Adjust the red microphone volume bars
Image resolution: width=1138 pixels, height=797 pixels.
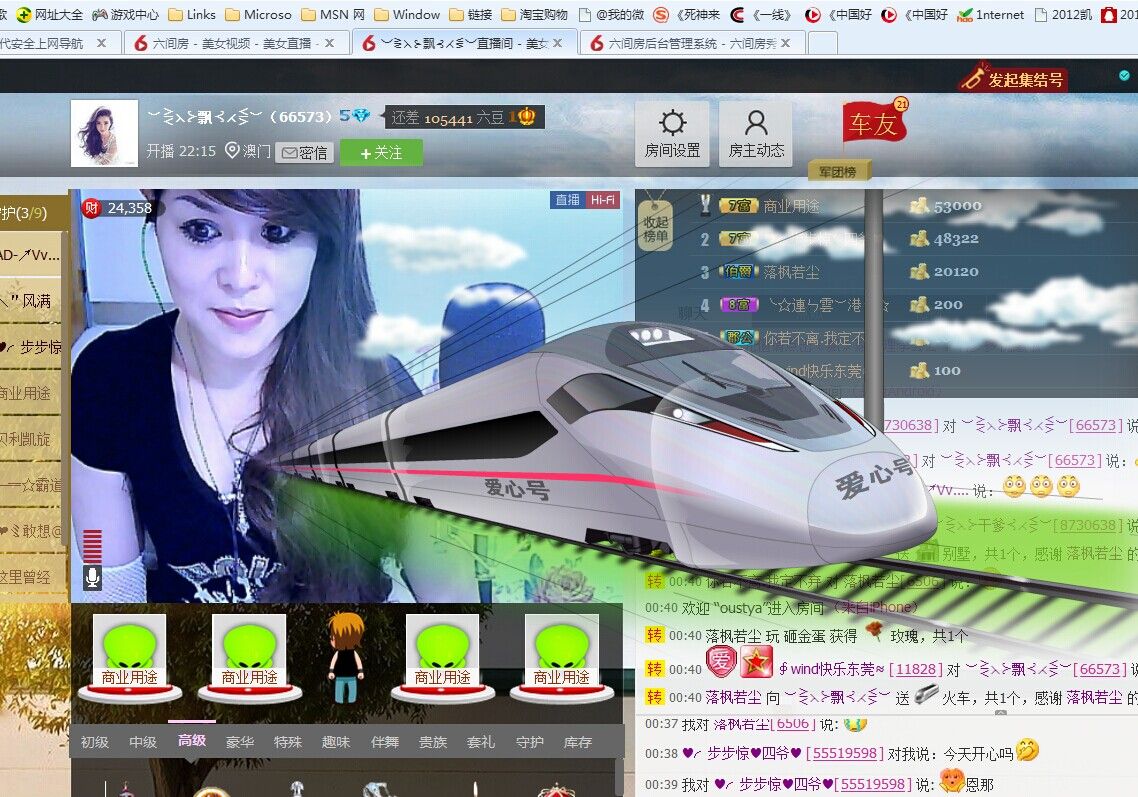click(x=92, y=547)
